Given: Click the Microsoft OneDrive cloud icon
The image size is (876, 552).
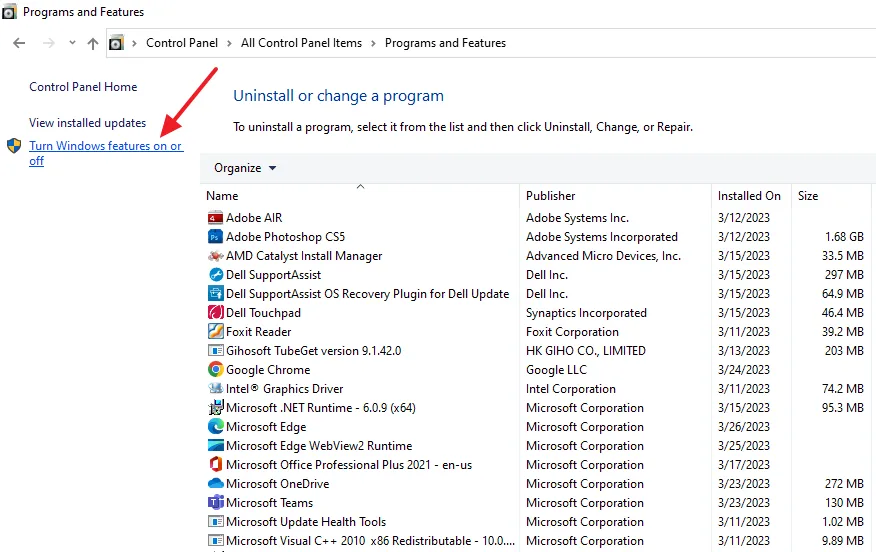Looking at the screenshot, I should 216,484.
